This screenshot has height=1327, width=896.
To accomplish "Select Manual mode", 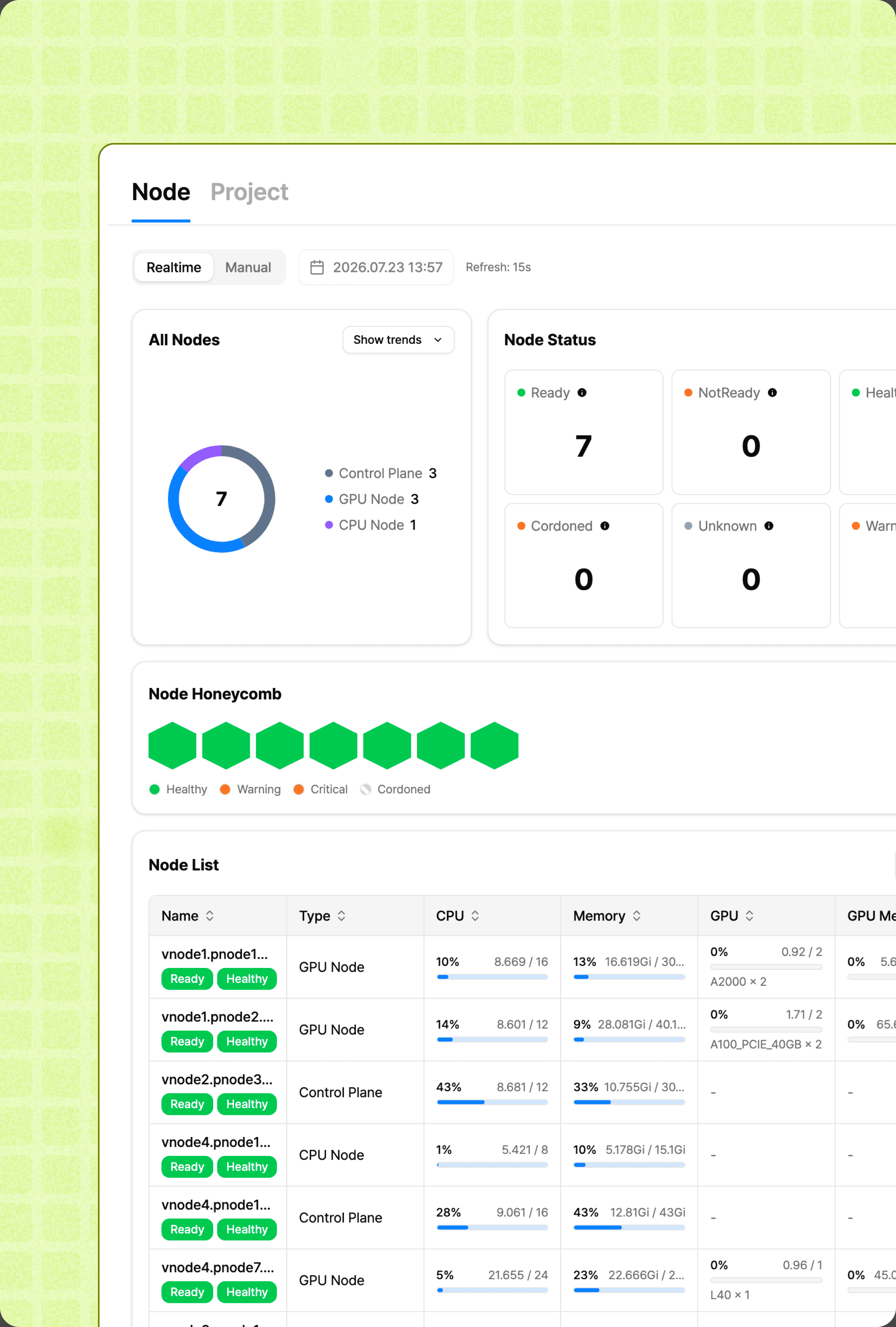I will 248,267.
